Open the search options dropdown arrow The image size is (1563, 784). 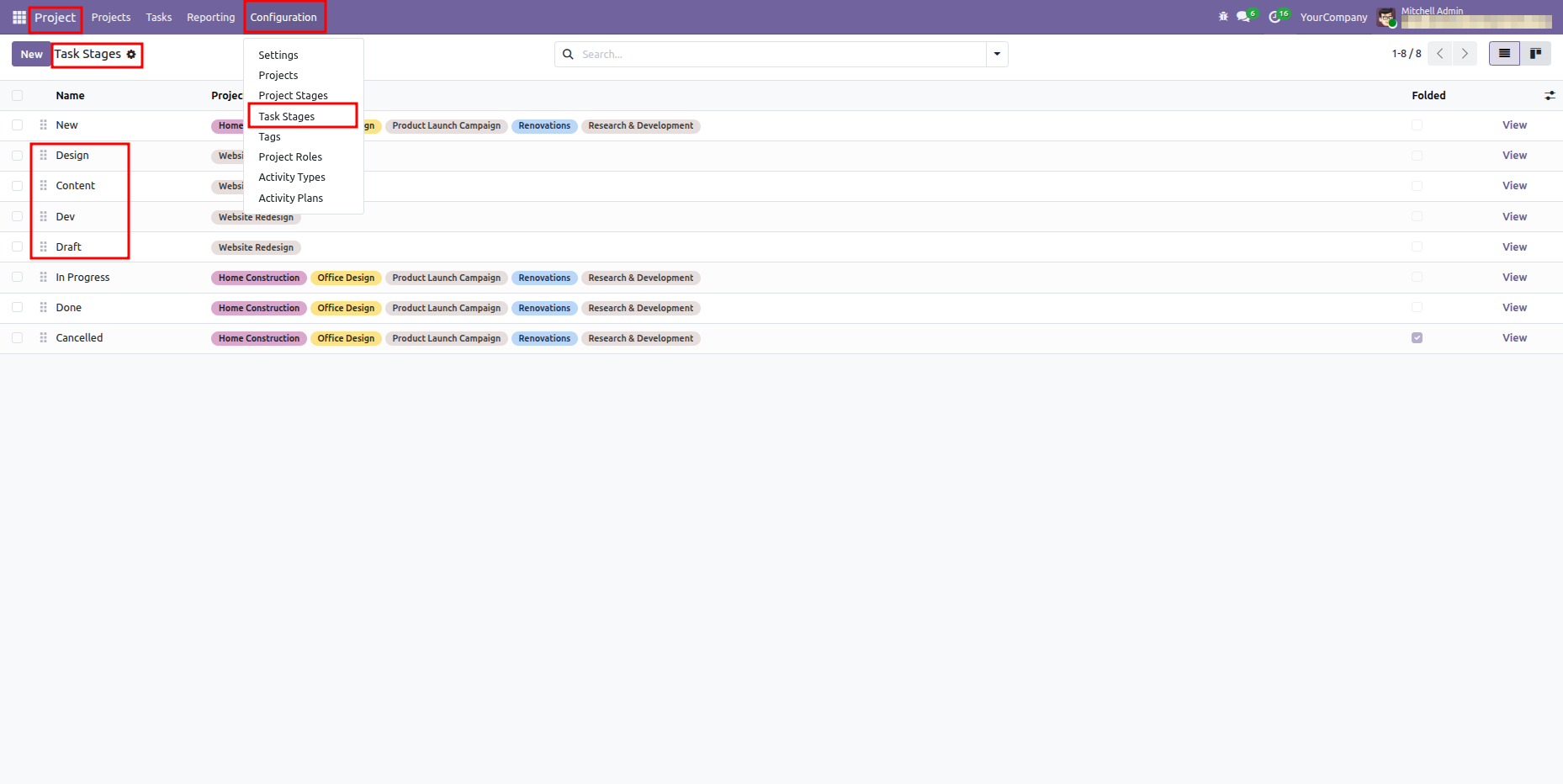997,54
